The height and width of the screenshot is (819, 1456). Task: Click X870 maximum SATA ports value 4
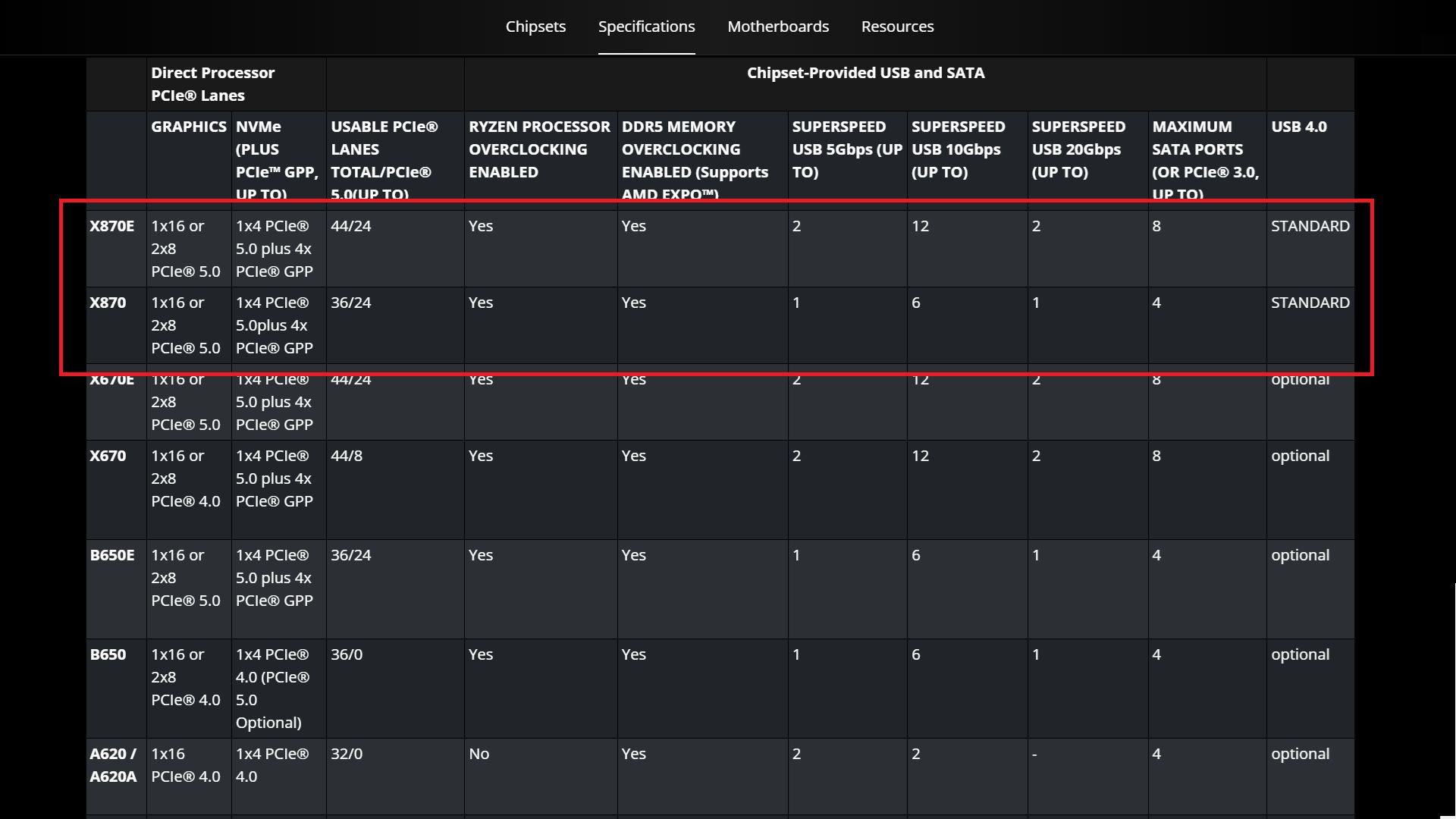tap(1156, 303)
